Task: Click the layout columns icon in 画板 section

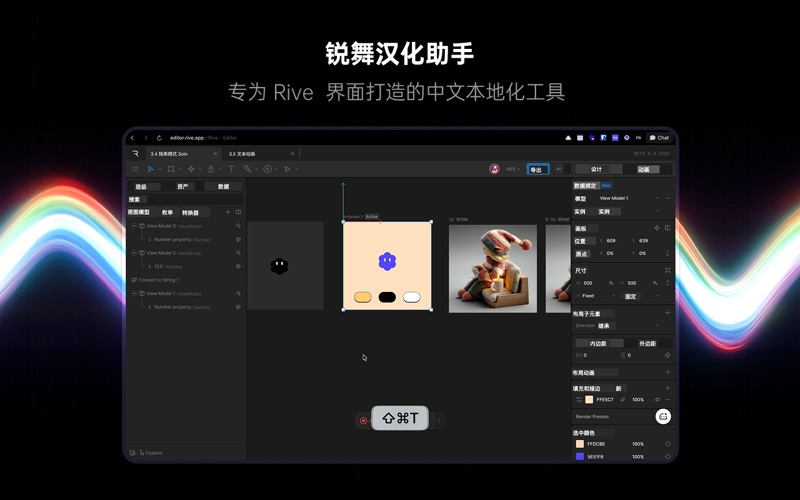Action: tap(667, 228)
